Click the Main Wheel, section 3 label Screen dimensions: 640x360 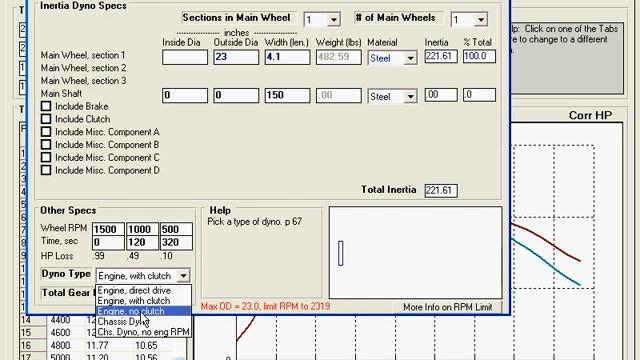[x=84, y=81]
